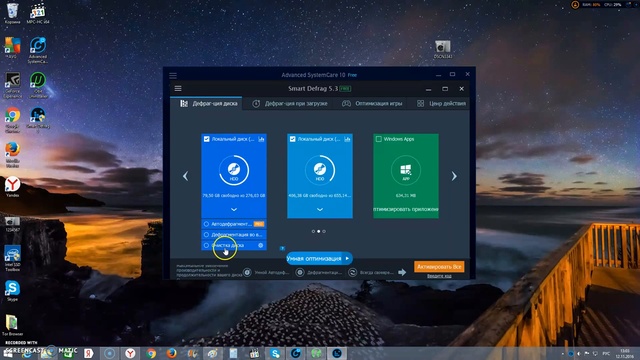This screenshot has width=640, height=360.
Task: Click Skype icon in taskbar
Action: click(275, 353)
